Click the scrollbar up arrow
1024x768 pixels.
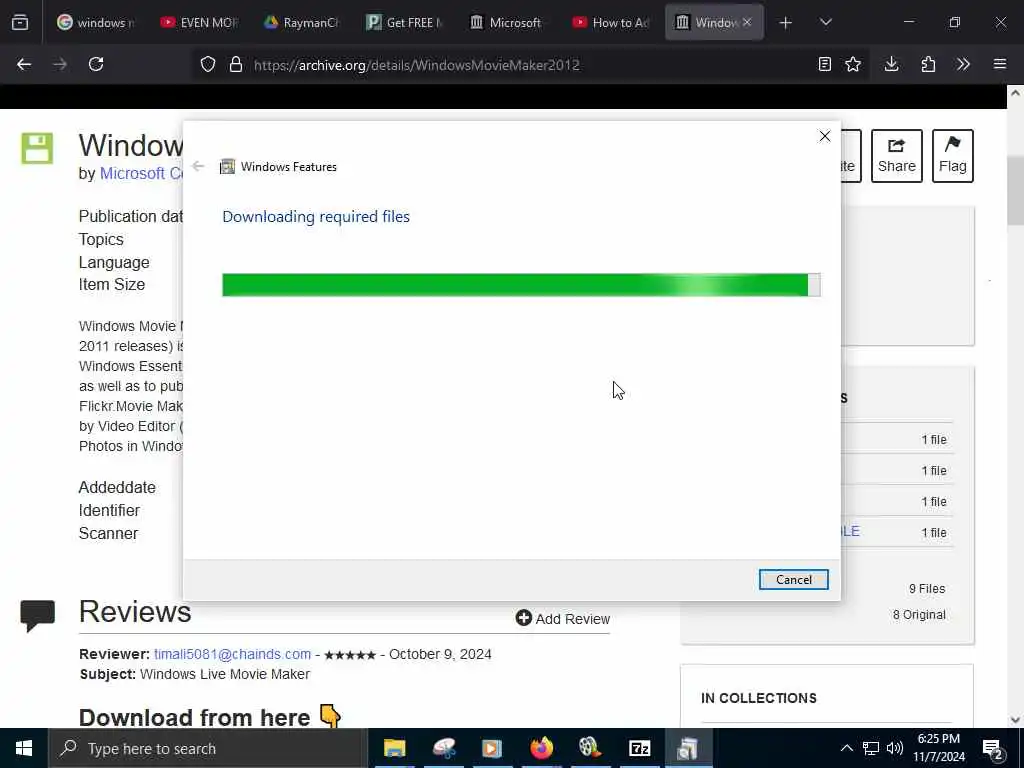tap(1015, 93)
